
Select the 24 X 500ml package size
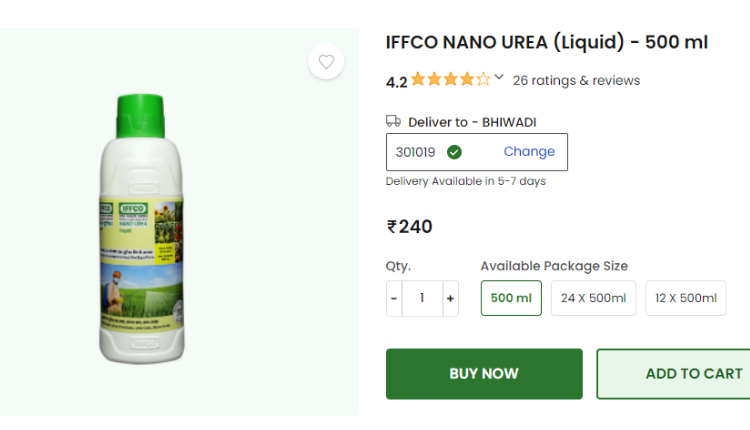(x=593, y=298)
